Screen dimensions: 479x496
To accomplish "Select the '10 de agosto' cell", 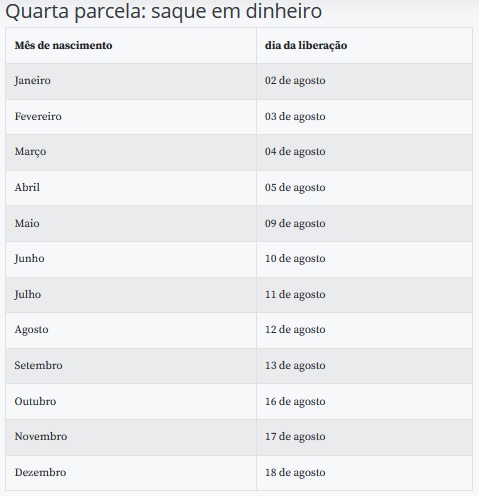I will (x=364, y=259).
